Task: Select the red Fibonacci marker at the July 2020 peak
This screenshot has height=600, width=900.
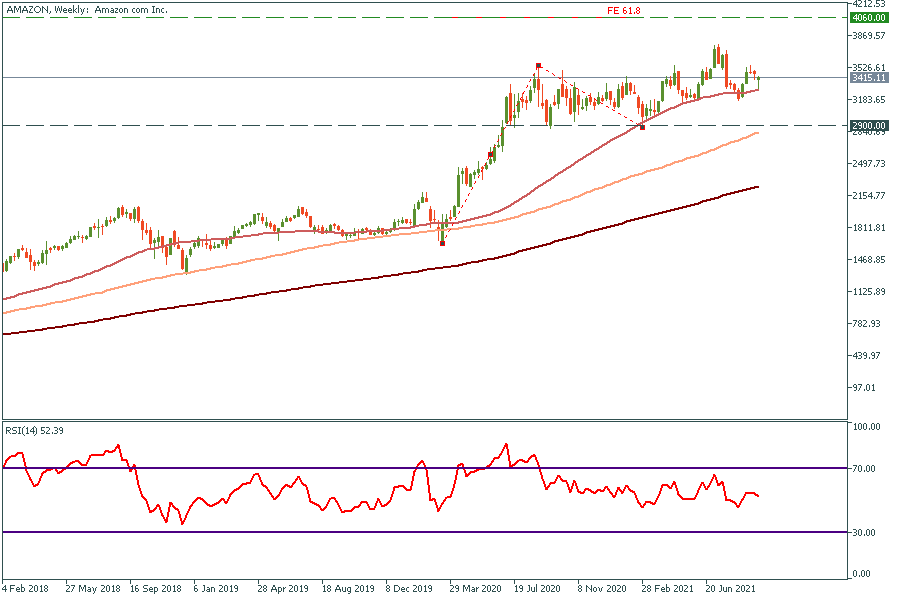Action: (x=538, y=66)
